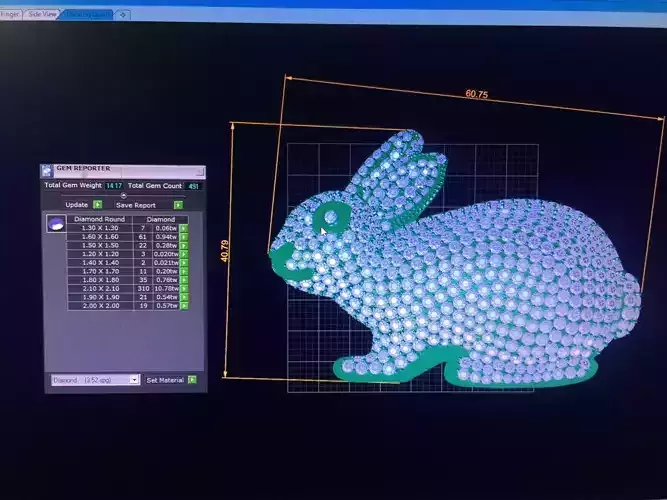The image size is (667, 500).
Task: Click the 61 gem count cell
Action: point(143,237)
